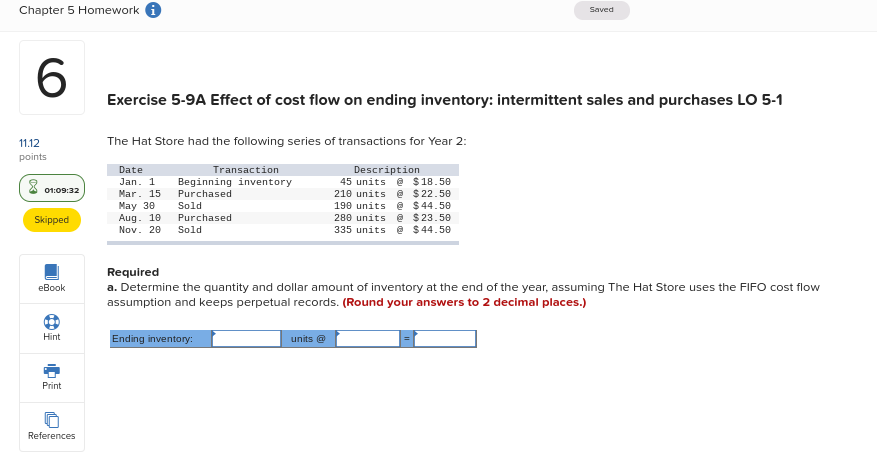Open the eBook resource

(51, 279)
